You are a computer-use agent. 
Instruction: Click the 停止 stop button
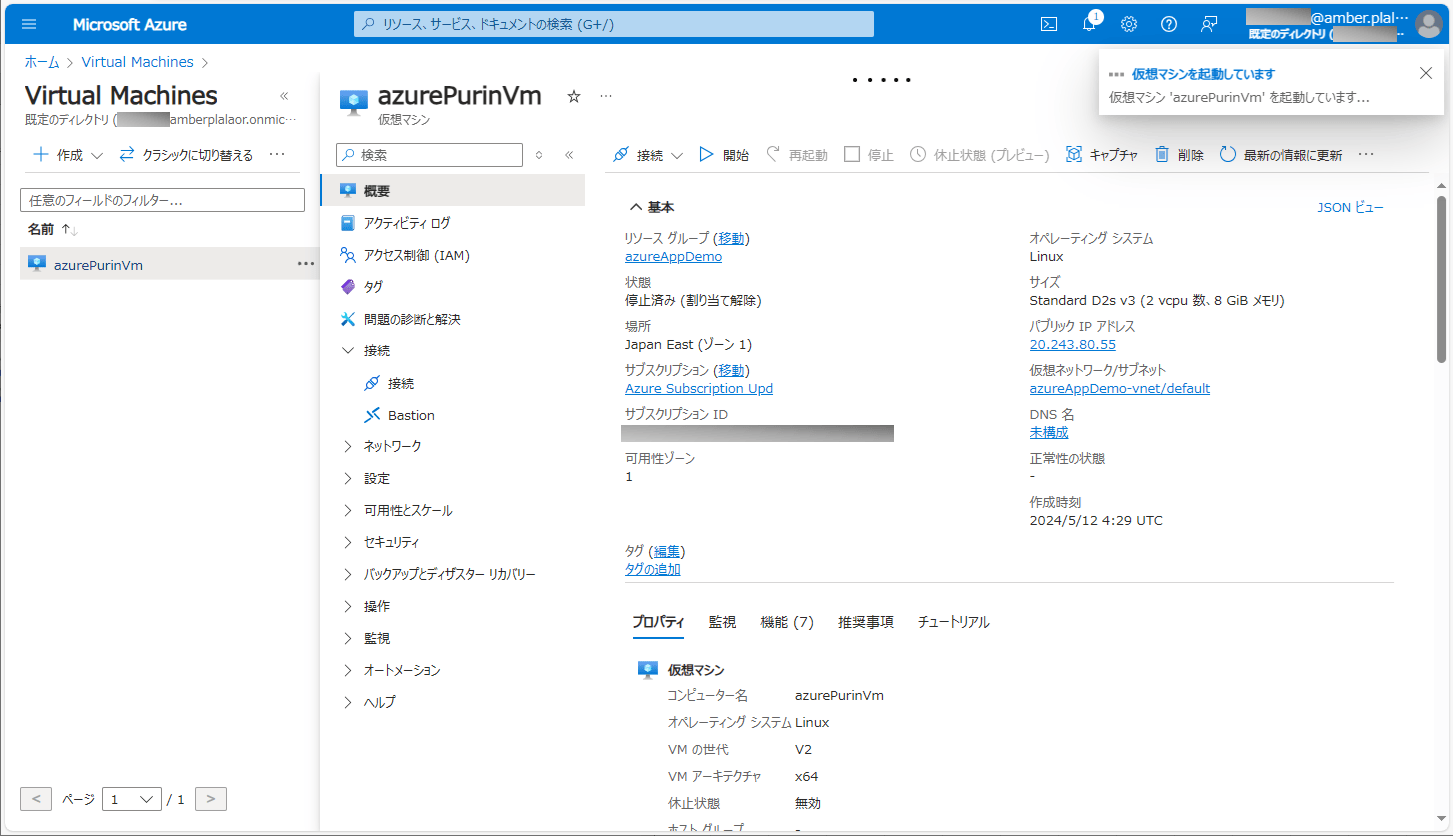pos(869,155)
